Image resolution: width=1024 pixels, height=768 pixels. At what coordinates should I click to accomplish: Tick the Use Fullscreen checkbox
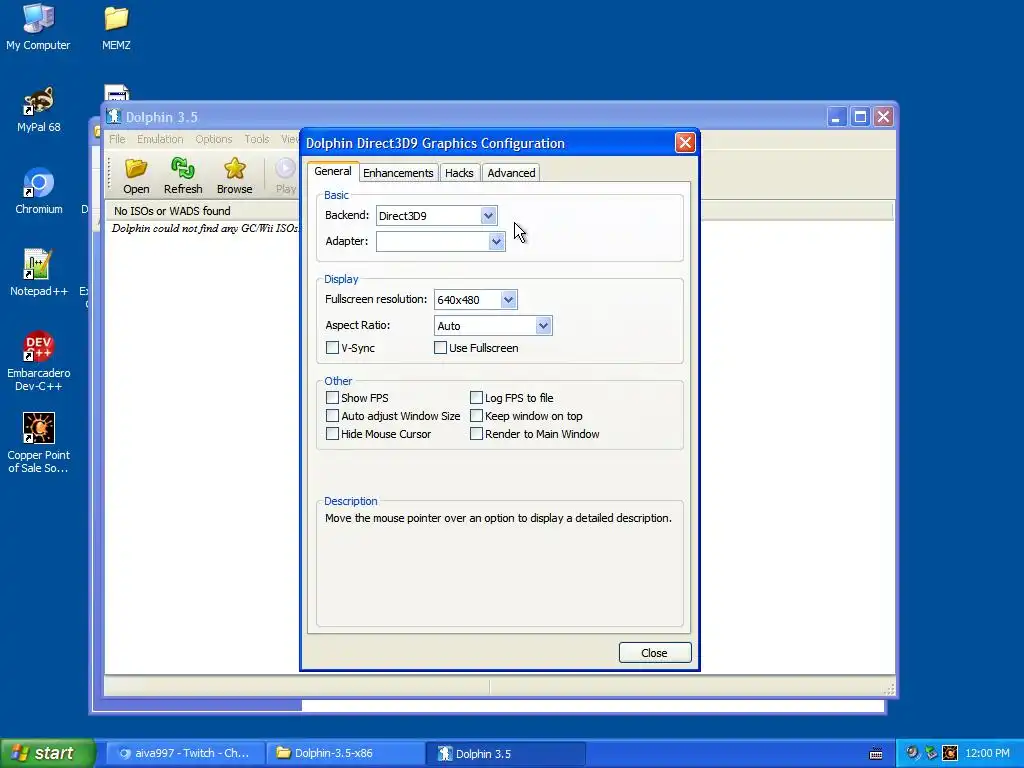[440, 347]
